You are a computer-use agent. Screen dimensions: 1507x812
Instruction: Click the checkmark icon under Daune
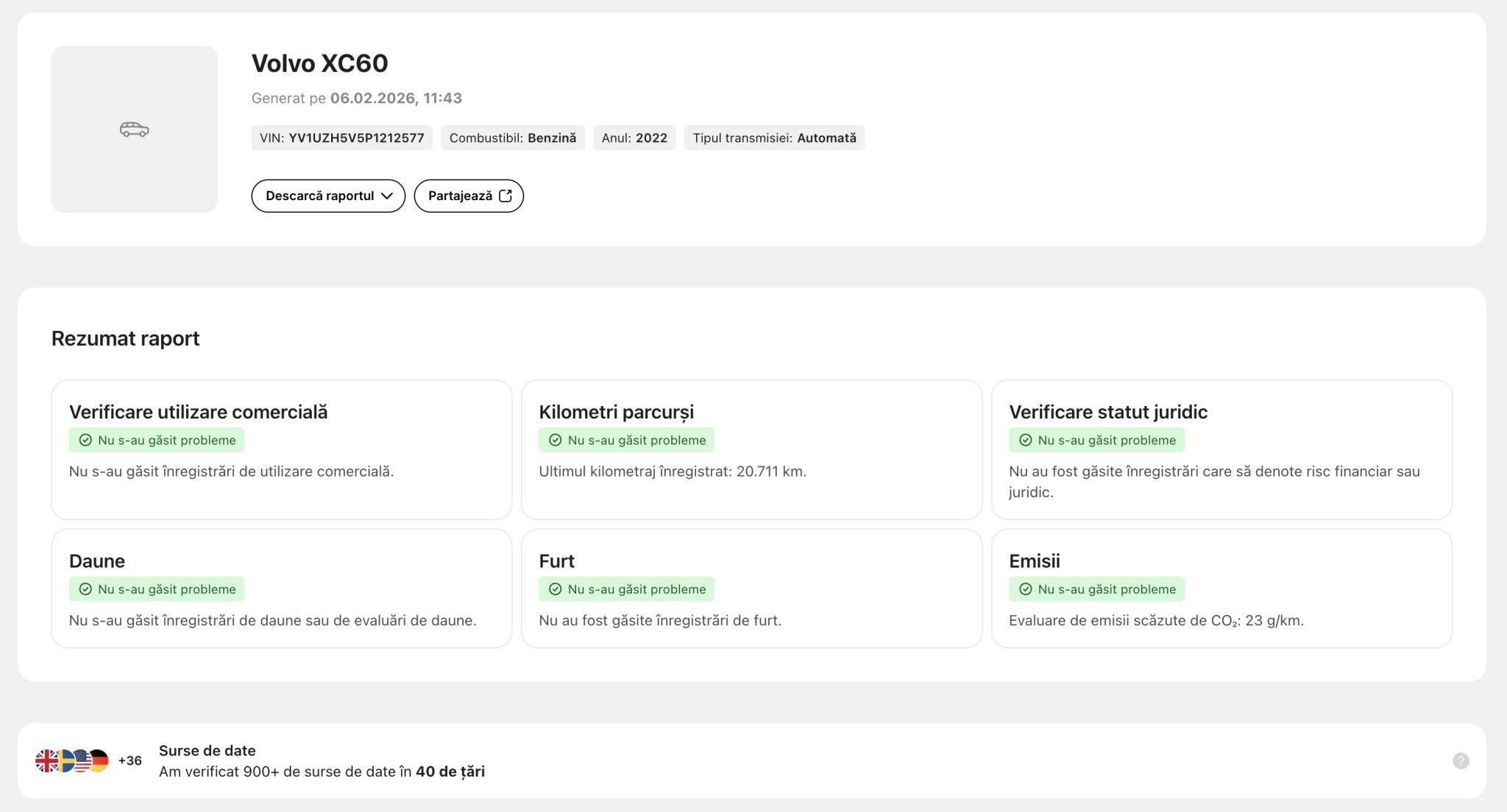click(x=85, y=589)
